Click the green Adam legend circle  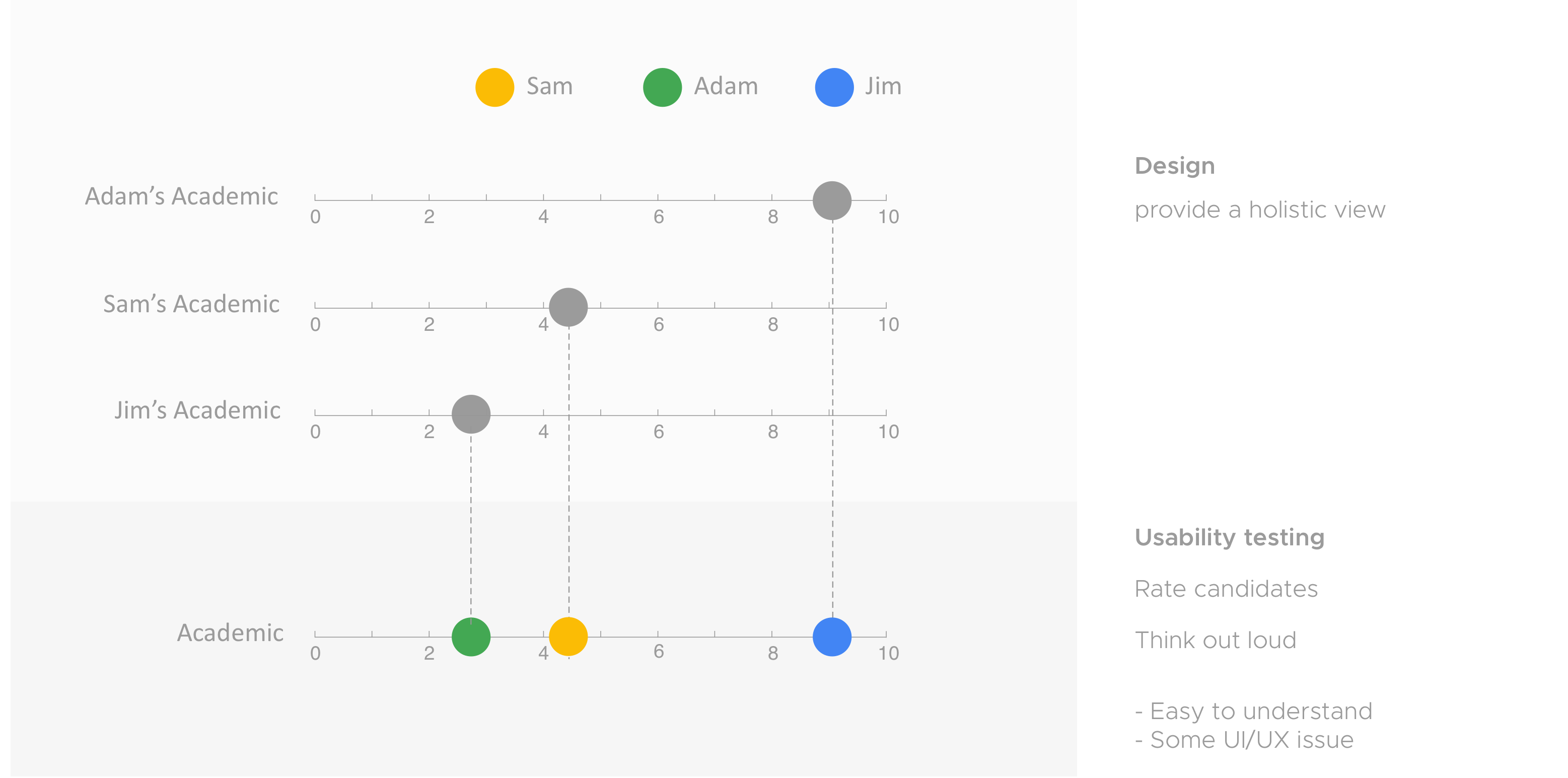tap(662, 87)
